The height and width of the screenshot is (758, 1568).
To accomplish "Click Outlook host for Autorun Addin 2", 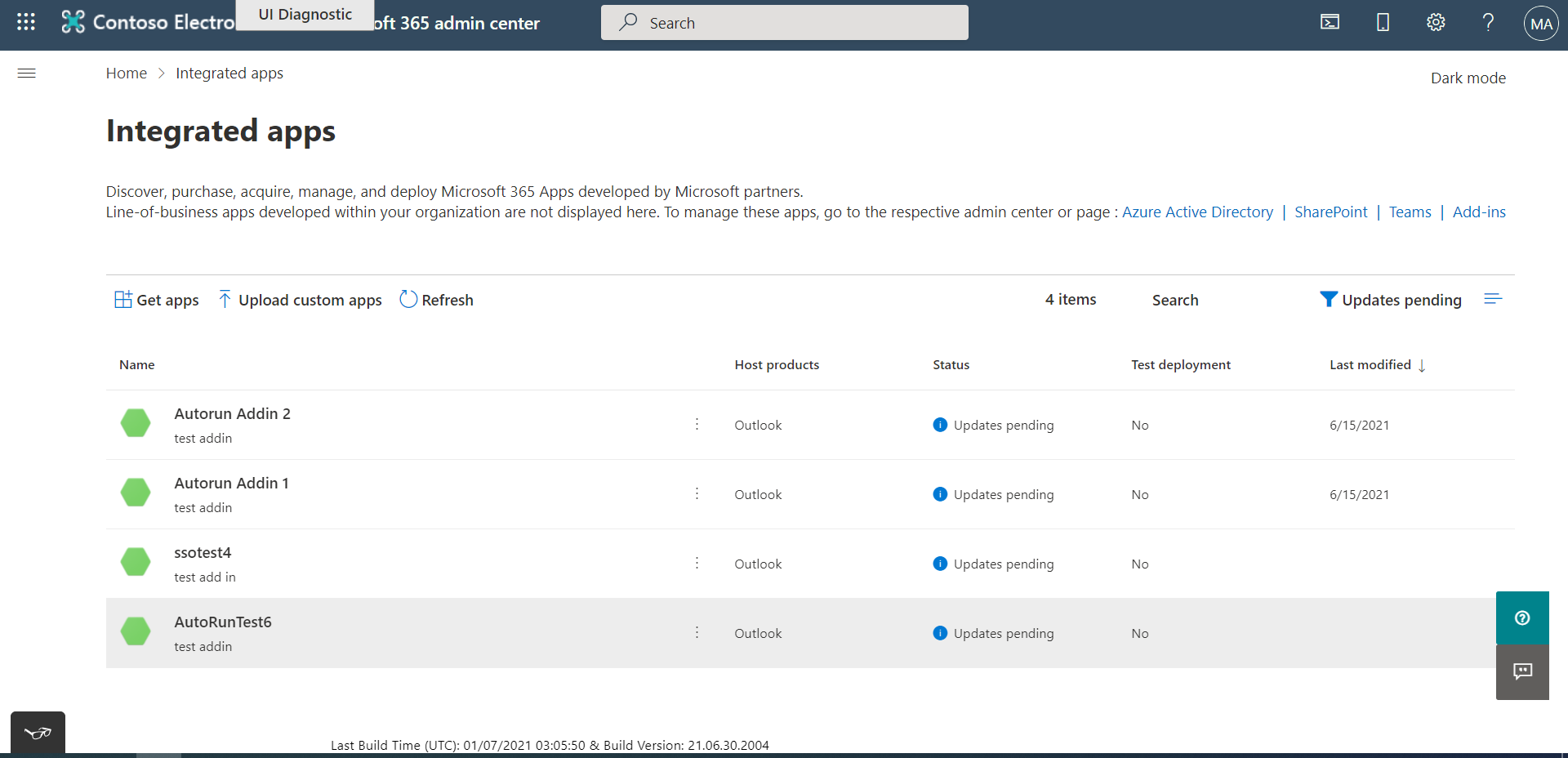I will pos(758,426).
